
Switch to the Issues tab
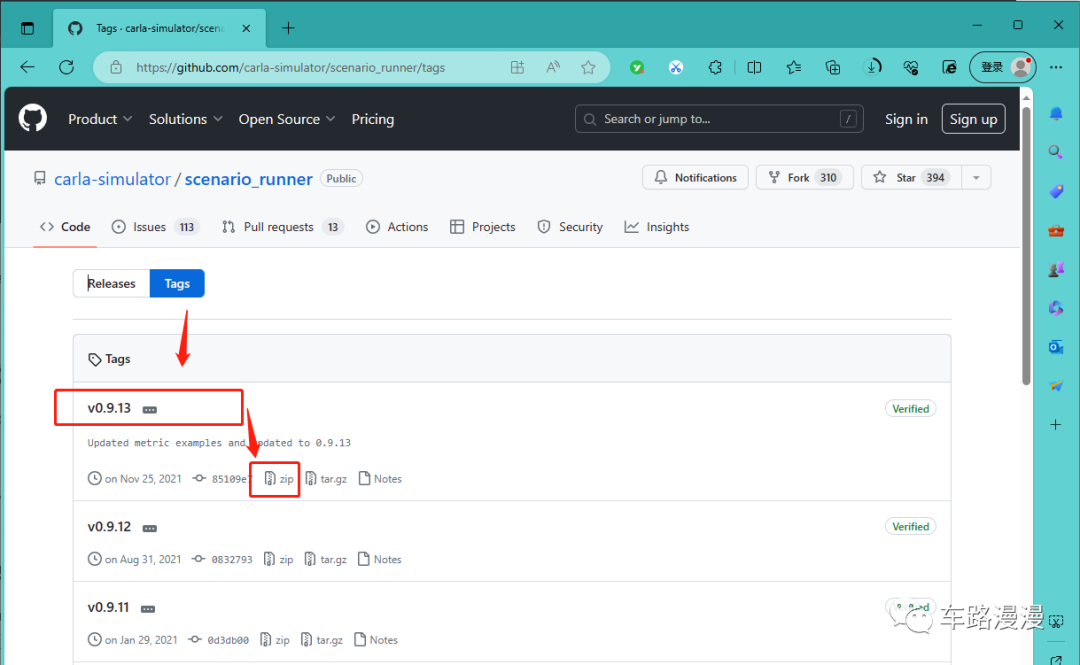tap(155, 227)
